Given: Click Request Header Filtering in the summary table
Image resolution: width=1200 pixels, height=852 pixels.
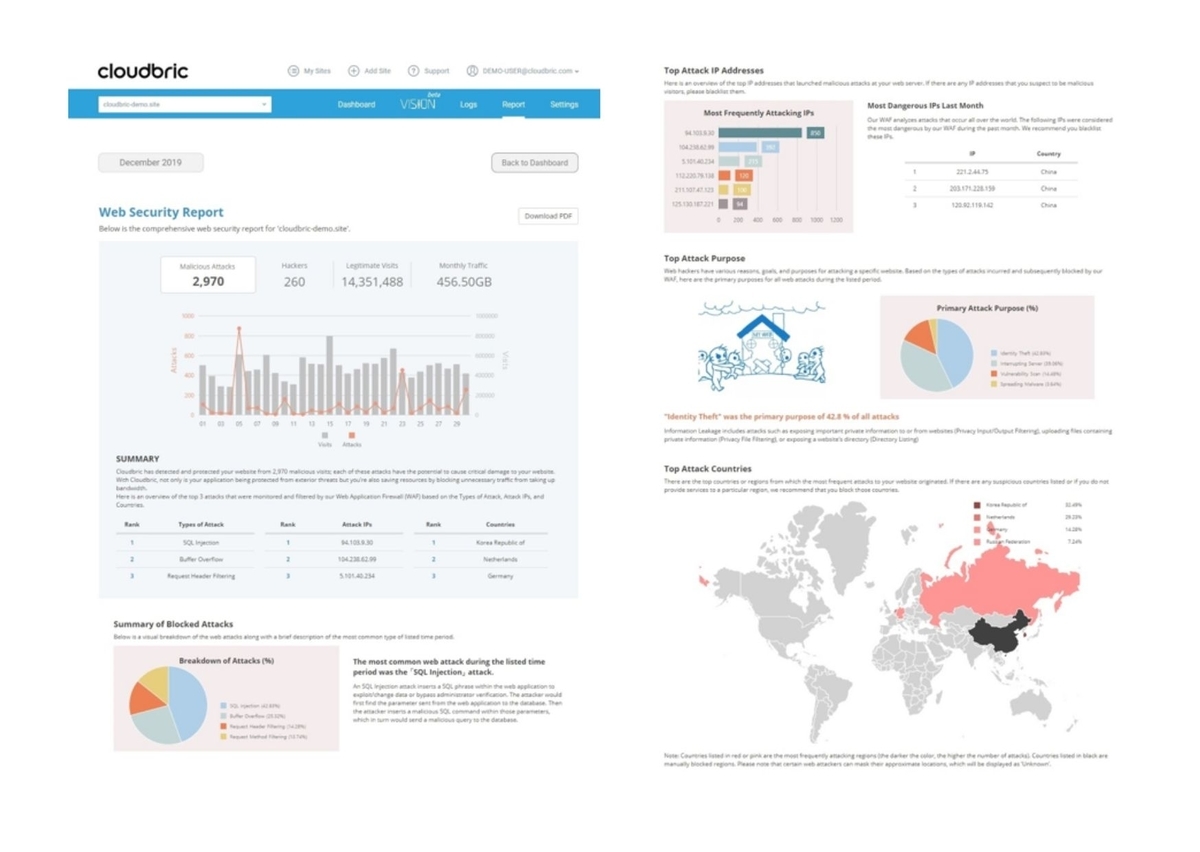Looking at the screenshot, I should 201,575.
